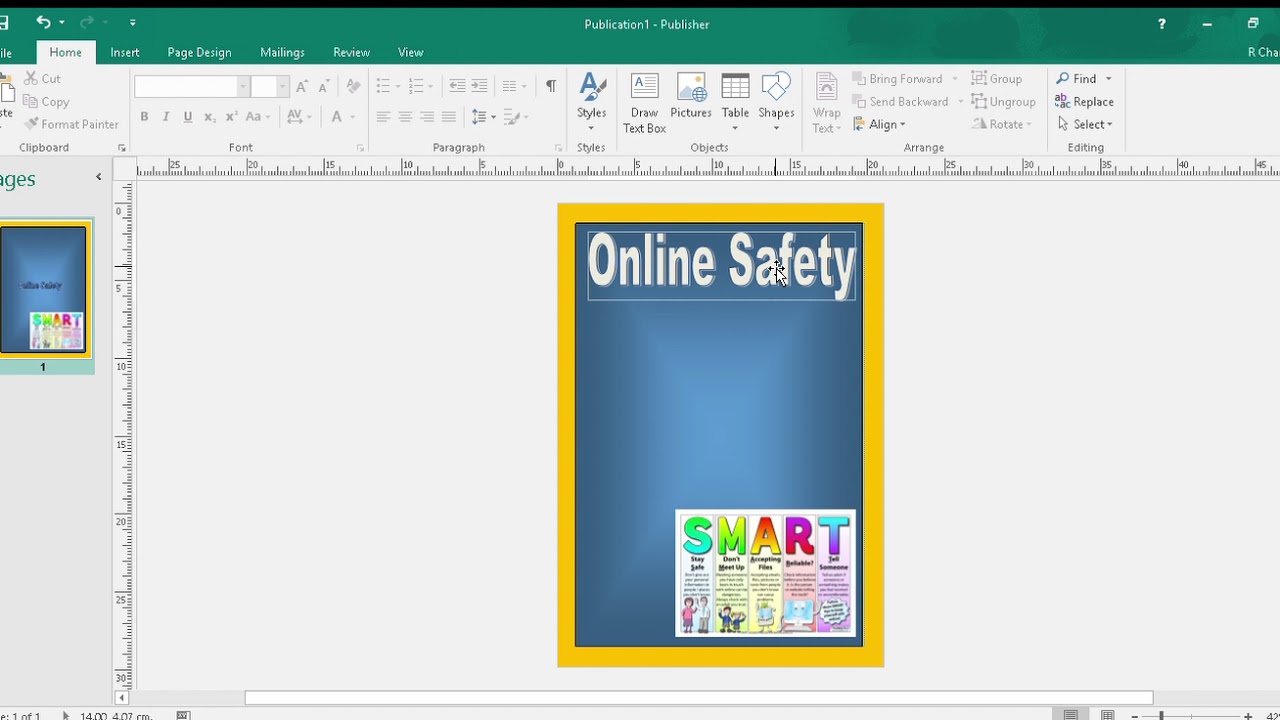
Task: Expand the Numbering dropdown
Action: tap(431, 87)
